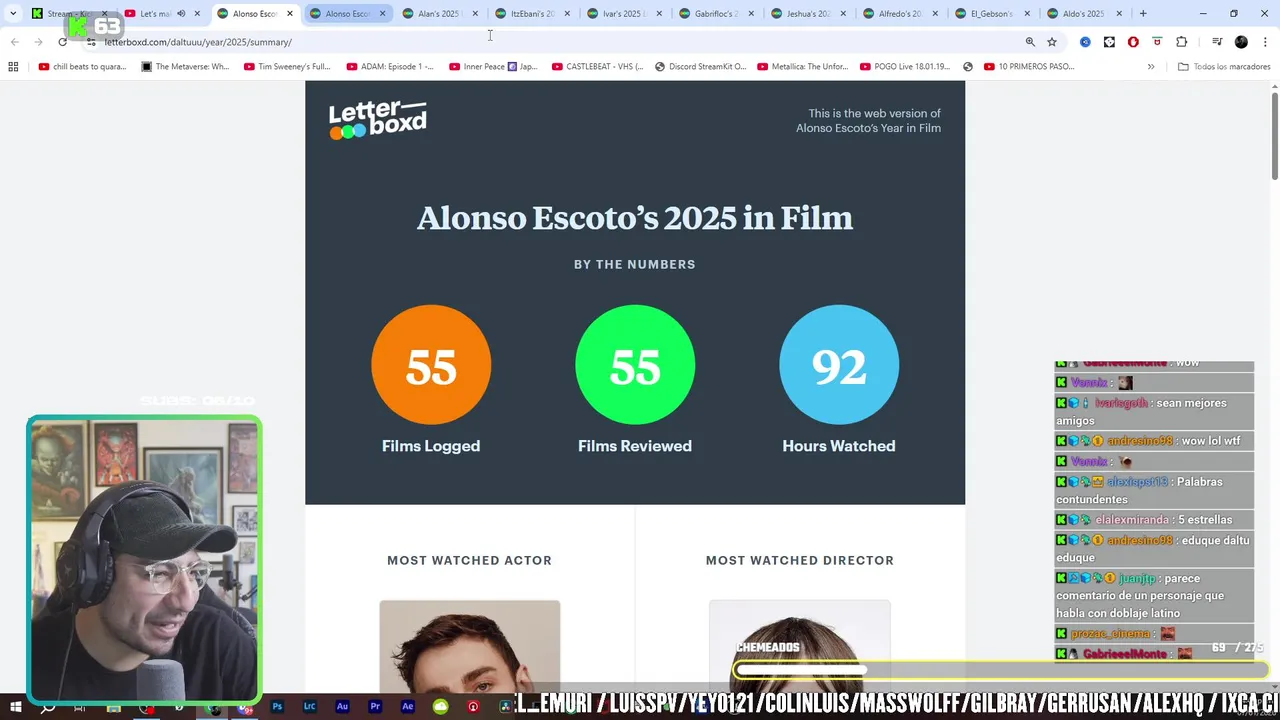Screen dimensions: 1280x720
Task: Switch to the ItzEbani's 2025 tab
Action: (532, 14)
